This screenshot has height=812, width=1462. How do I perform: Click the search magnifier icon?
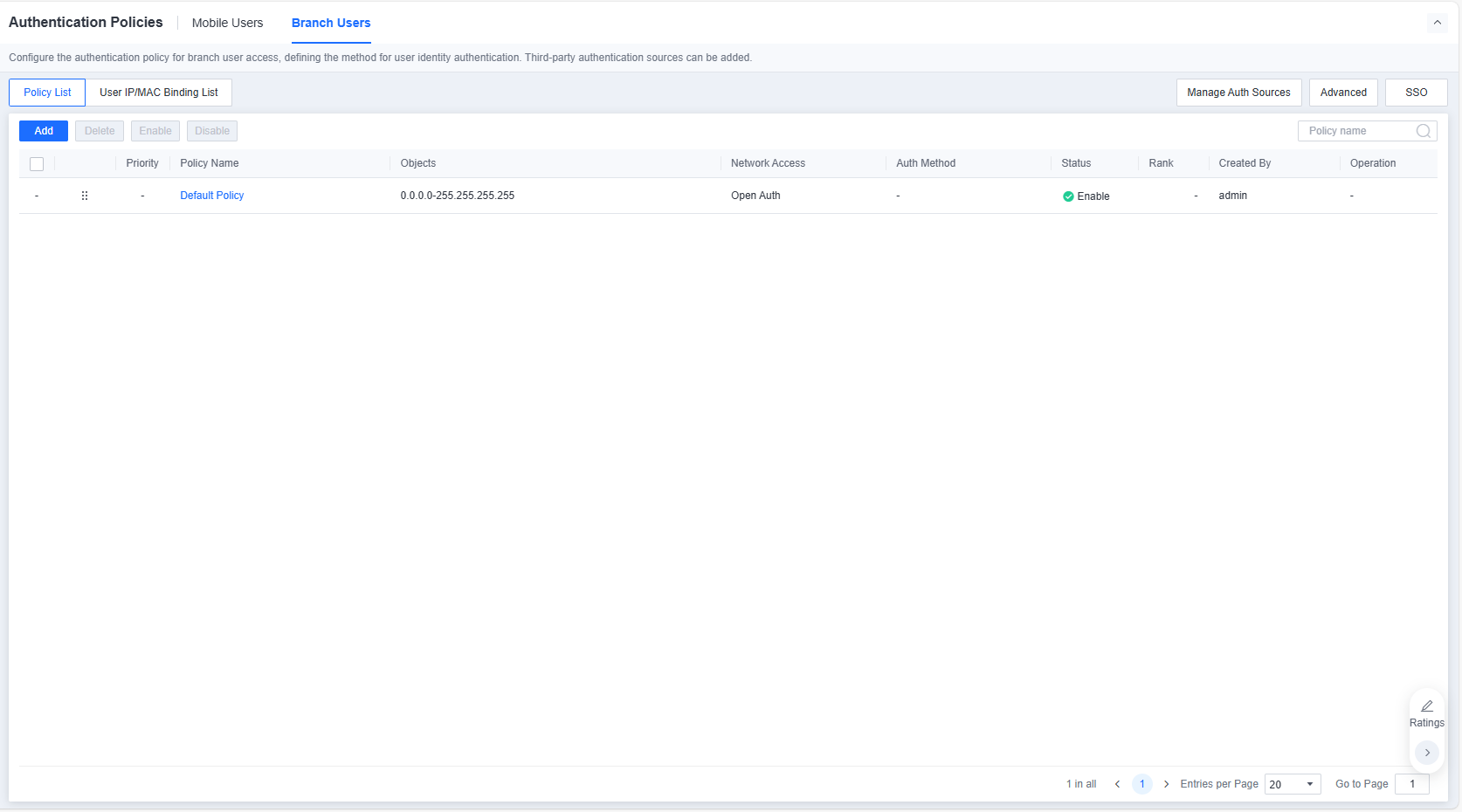tap(1424, 131)
